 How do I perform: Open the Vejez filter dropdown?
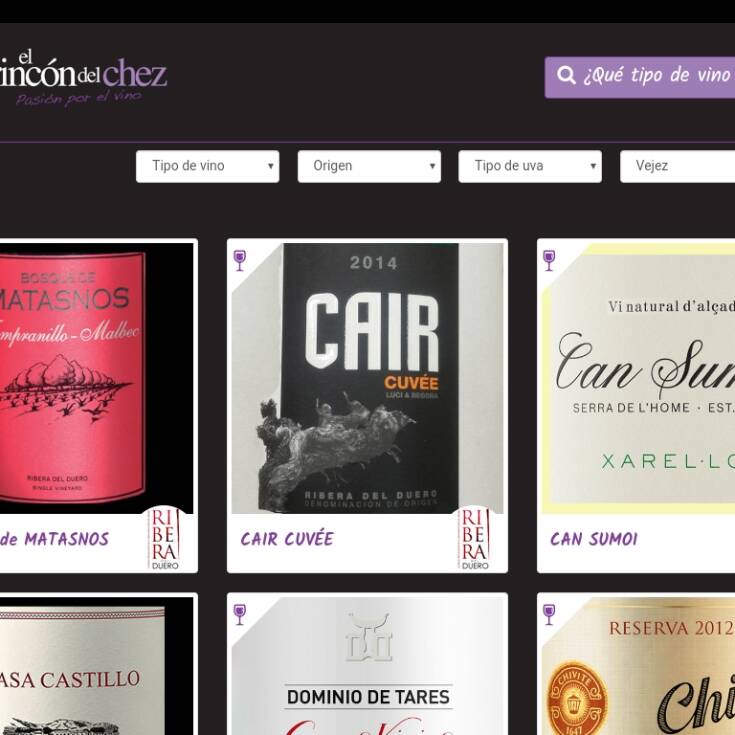pyautogui.click(x=677, y=166)
